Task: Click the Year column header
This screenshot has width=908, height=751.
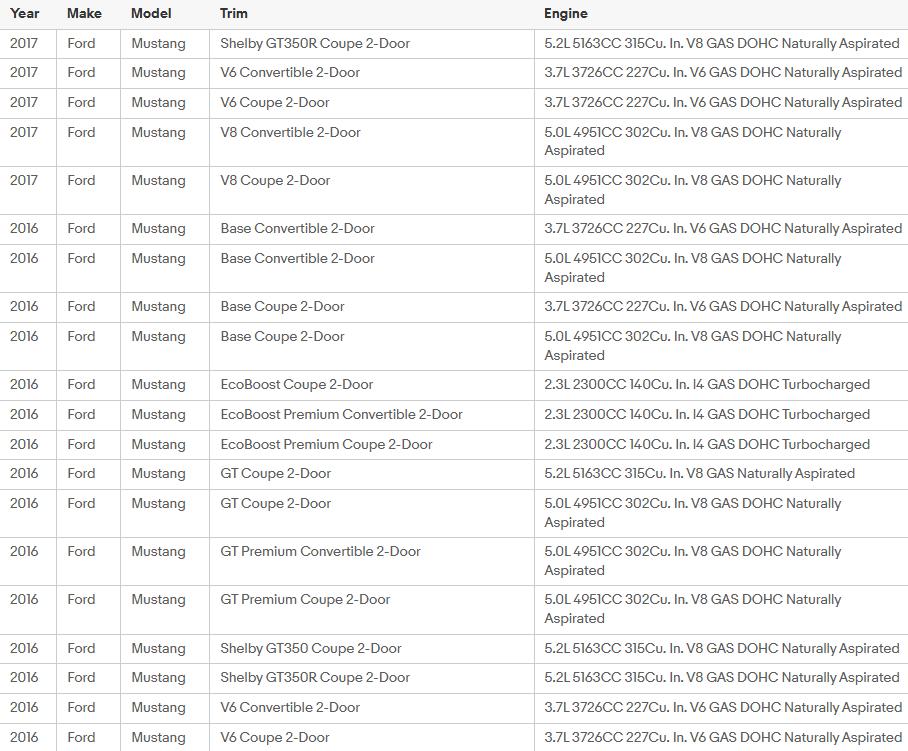Action: point(25,13)
